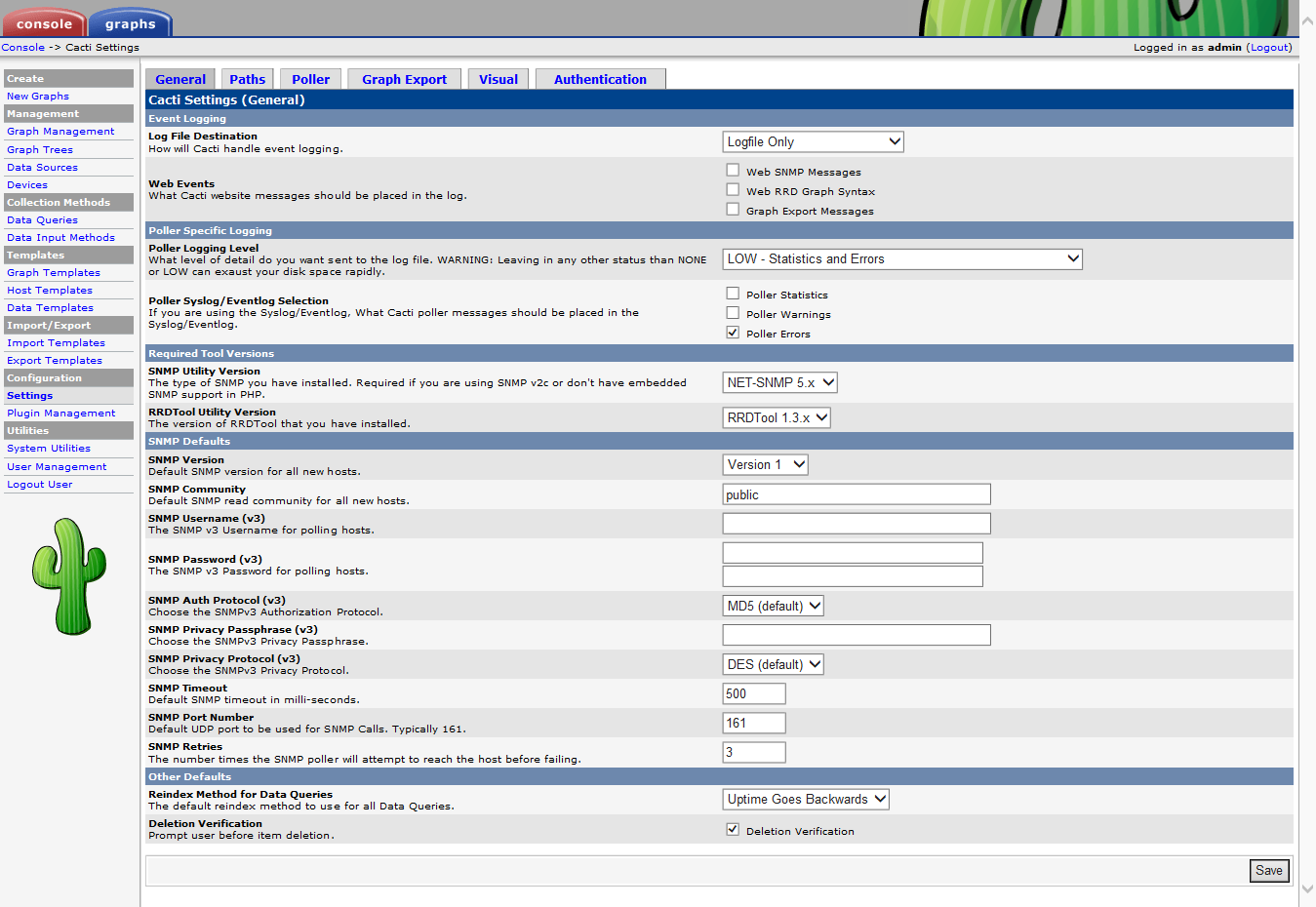
Task: Enable Web RRD Graph Syntax checkbox
Action: point(733,189)
